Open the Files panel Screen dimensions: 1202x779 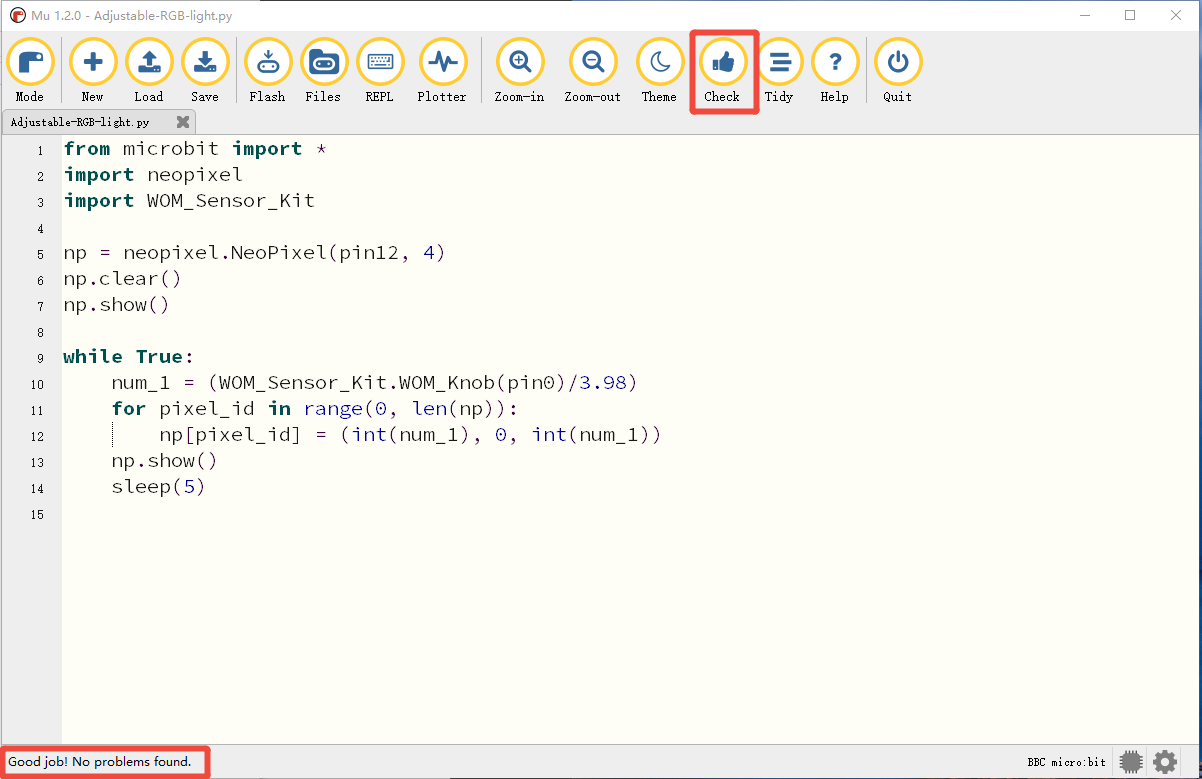[x=324, y=71]
